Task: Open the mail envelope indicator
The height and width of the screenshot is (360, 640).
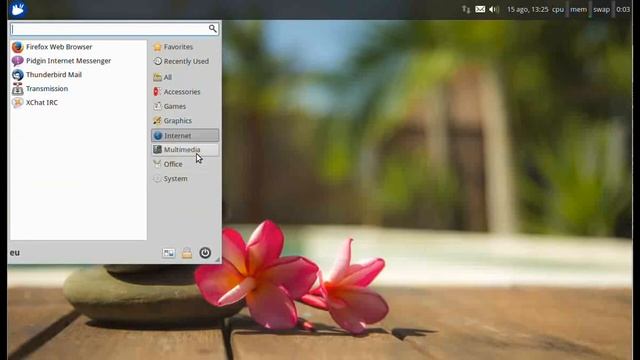Action: pos(480,9)
